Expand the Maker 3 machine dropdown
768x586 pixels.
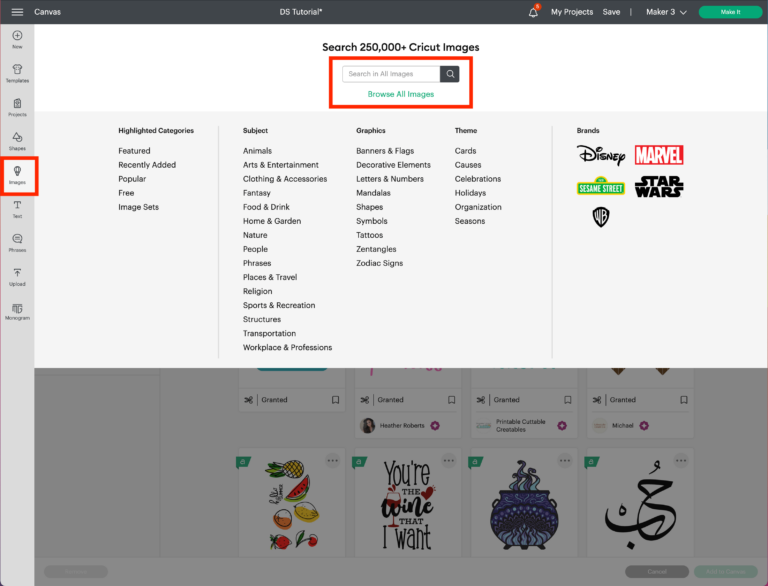click(x=666, y=12)
